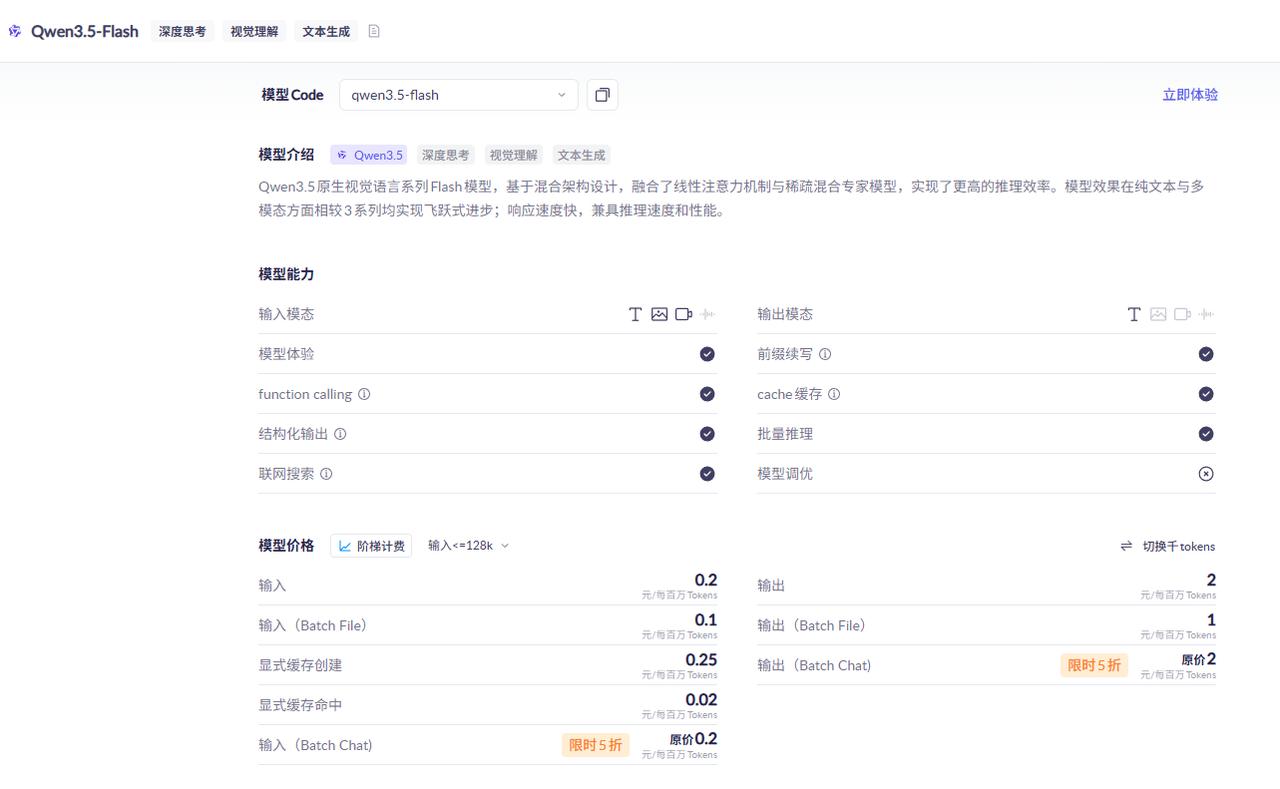Open the qwen3.5-flash model code dropdown
The image size is (1280, 789).
tap(458, 95)
